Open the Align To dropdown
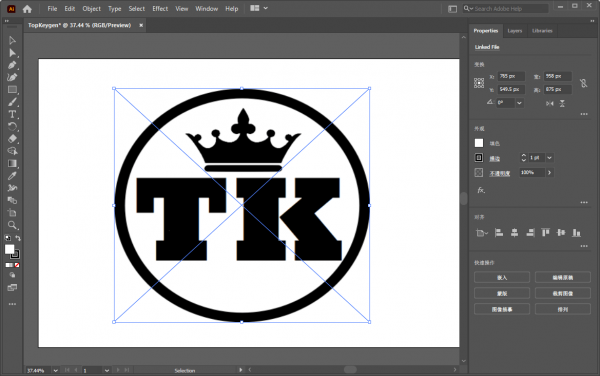The height and width of the screenshot is (376, 600). point(482,233)
